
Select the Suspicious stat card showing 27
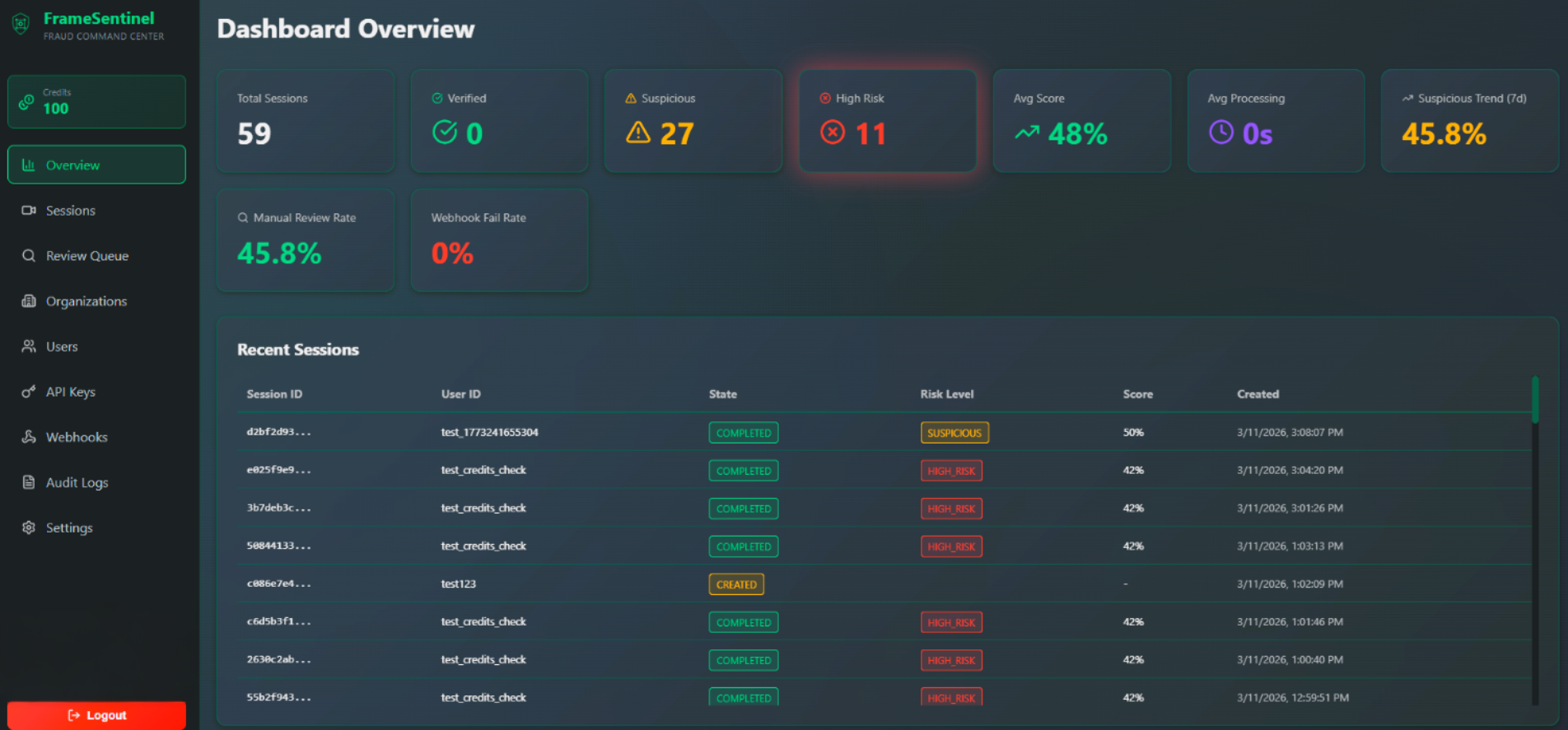(693, 121)
